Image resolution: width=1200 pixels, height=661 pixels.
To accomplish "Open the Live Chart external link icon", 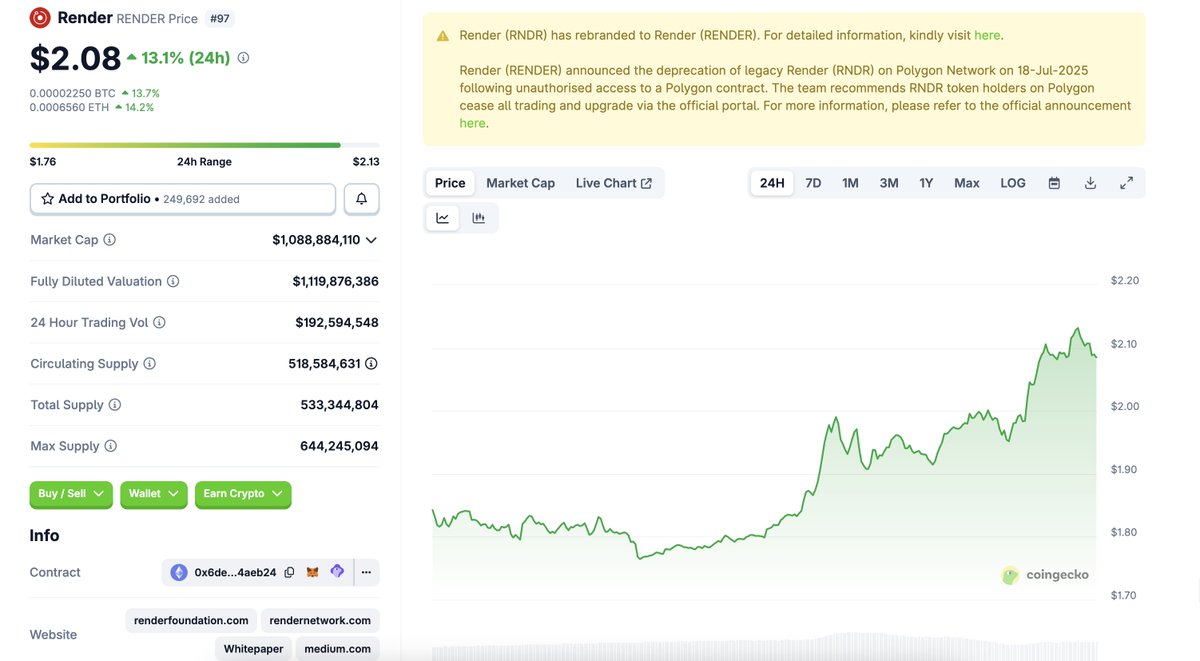I will point(646,182).
